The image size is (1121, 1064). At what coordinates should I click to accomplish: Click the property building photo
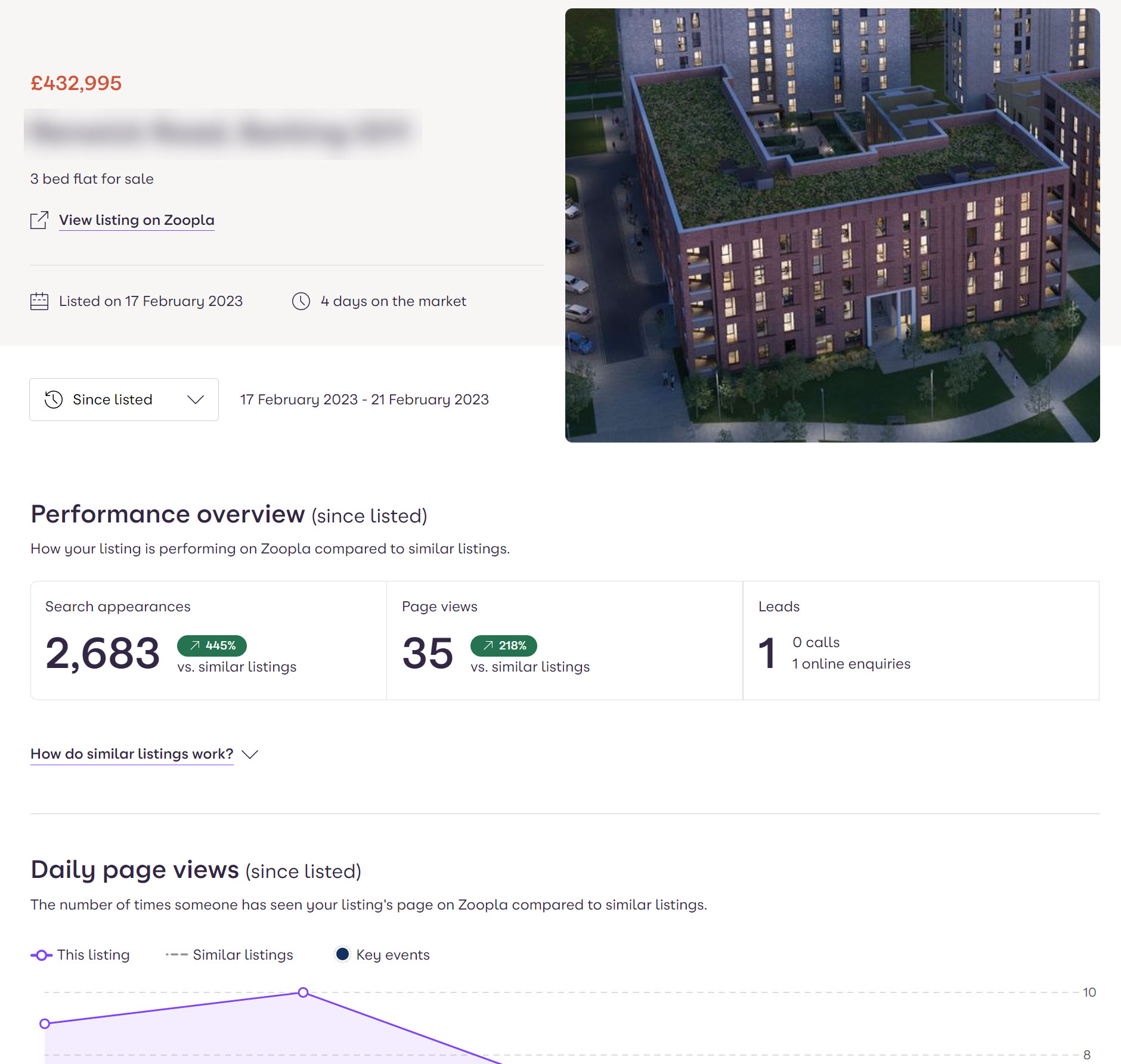[x=832, y=225]
